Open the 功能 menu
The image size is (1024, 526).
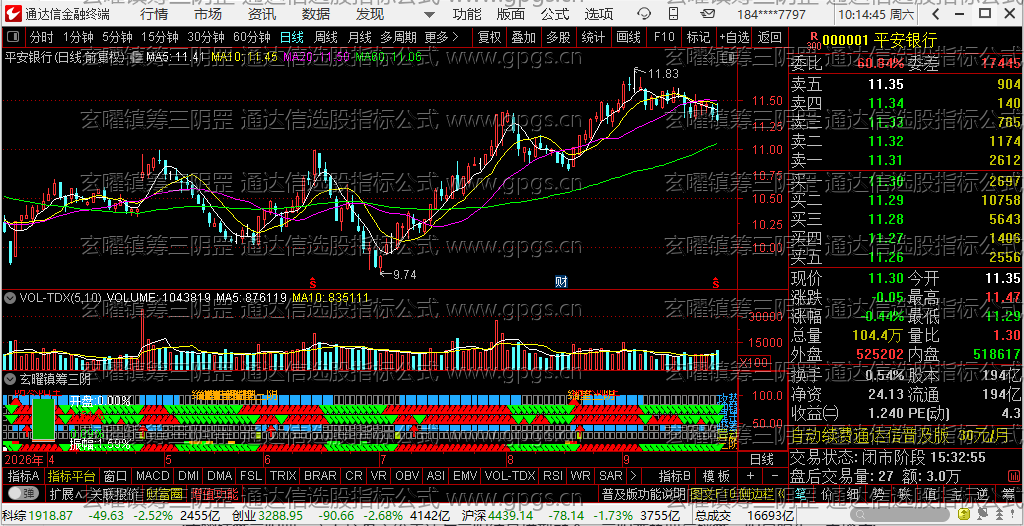click(x=467, y=14)
